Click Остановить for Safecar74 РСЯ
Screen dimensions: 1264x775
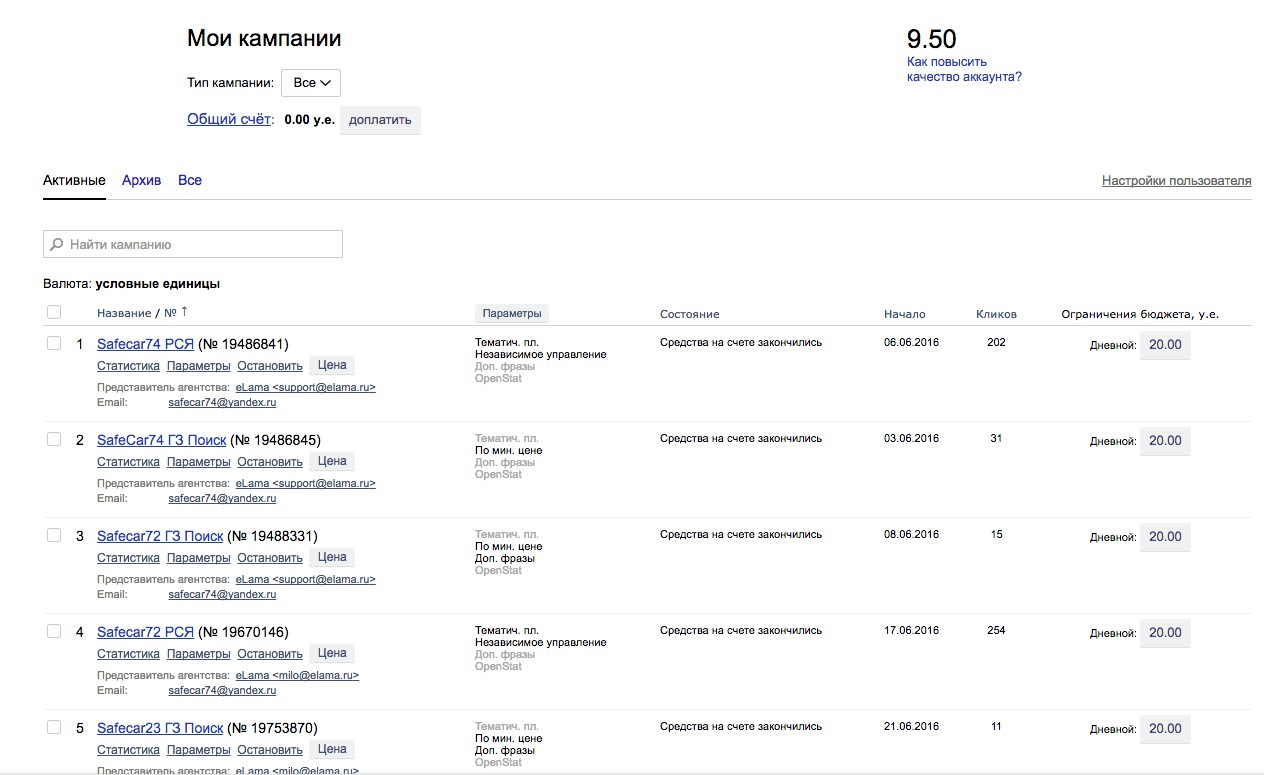click(x=270, y=366)
